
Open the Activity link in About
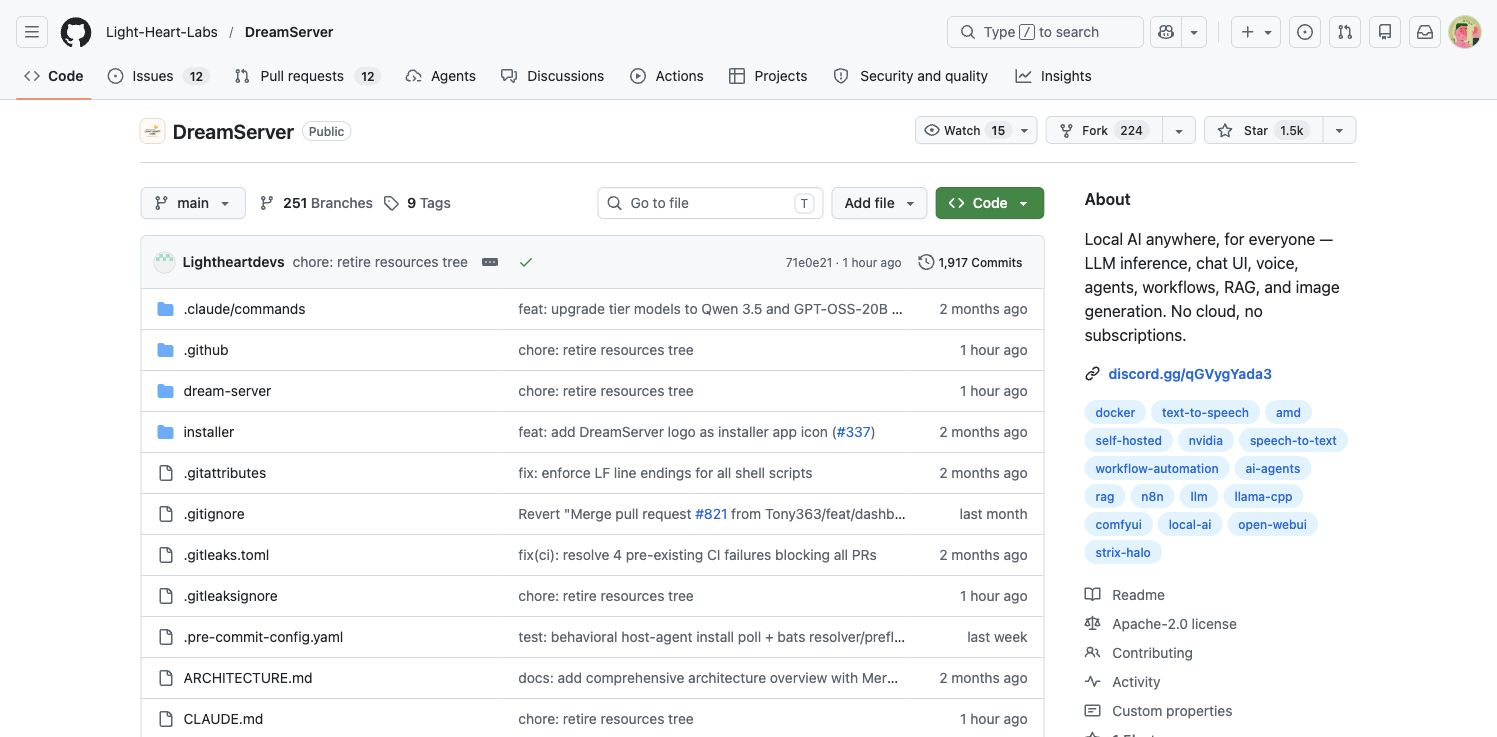tap(1136, 682)
